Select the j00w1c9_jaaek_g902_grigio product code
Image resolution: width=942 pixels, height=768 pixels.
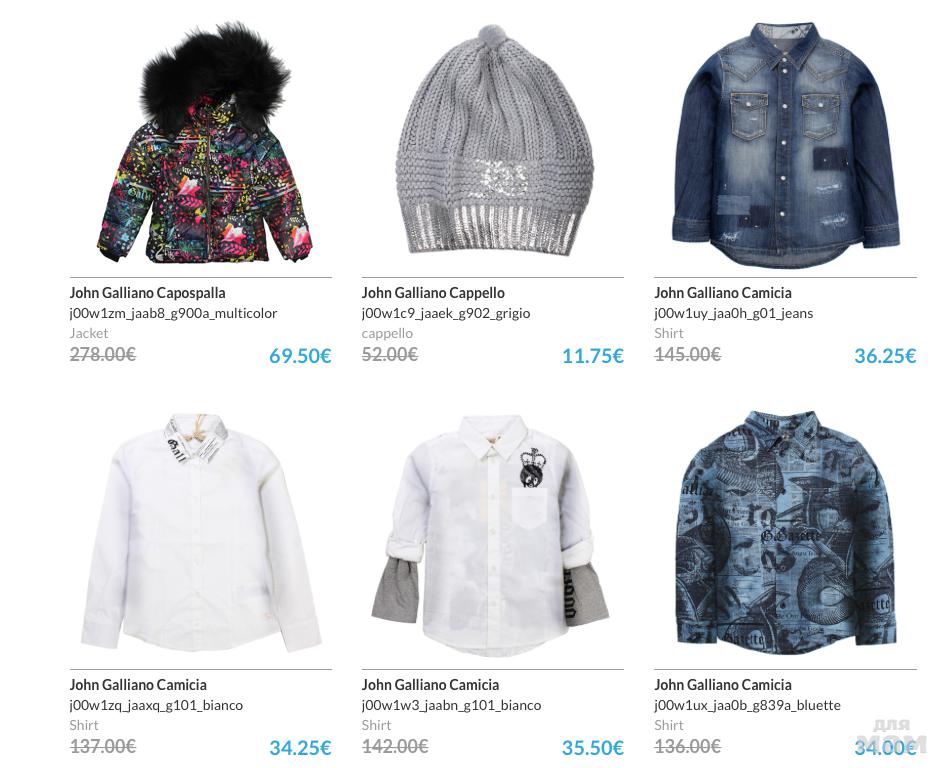point(446,314)
